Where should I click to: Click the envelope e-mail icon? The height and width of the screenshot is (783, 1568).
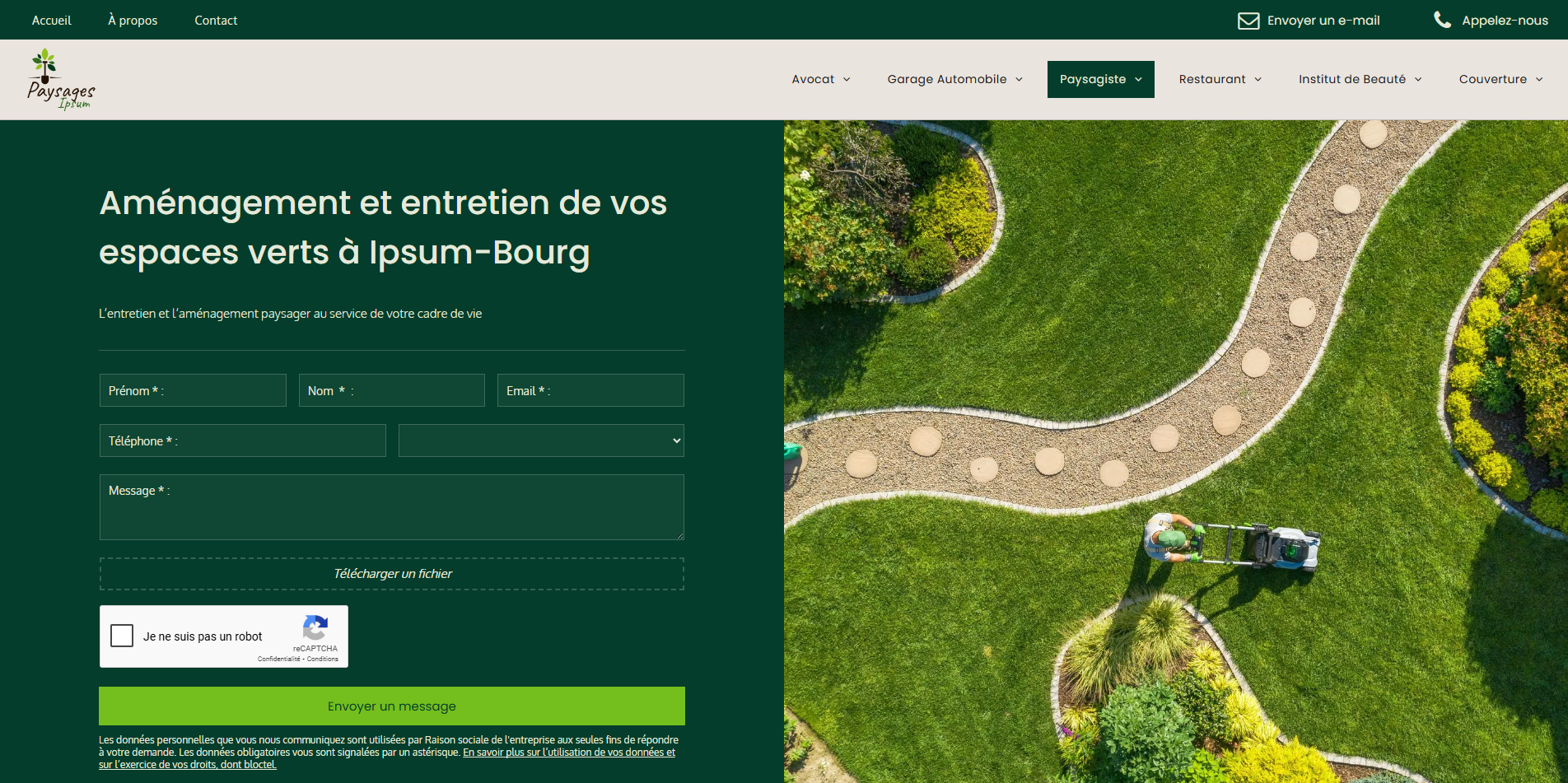1248,21
